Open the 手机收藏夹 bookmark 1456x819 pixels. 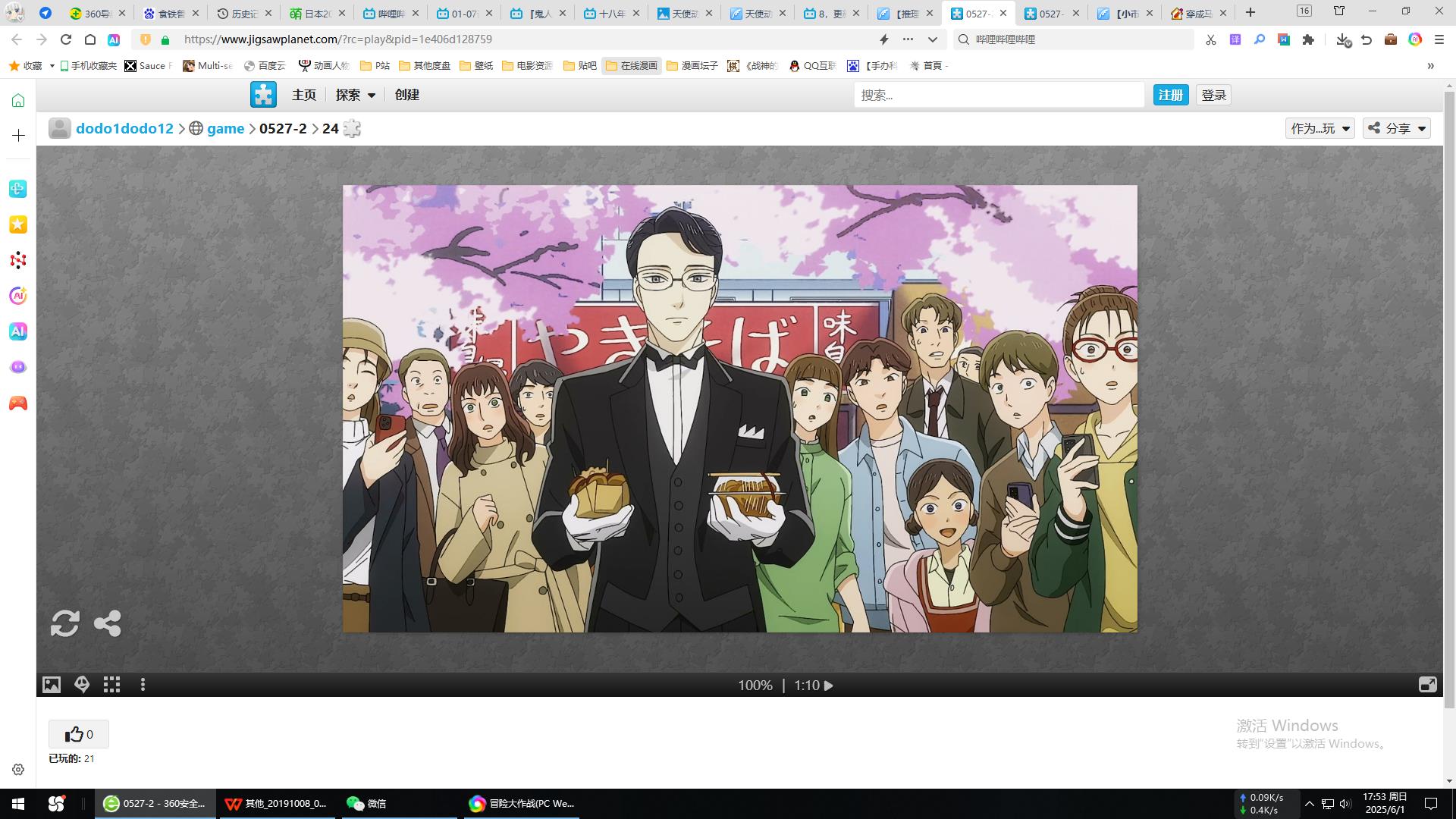[x=89, y=66]
